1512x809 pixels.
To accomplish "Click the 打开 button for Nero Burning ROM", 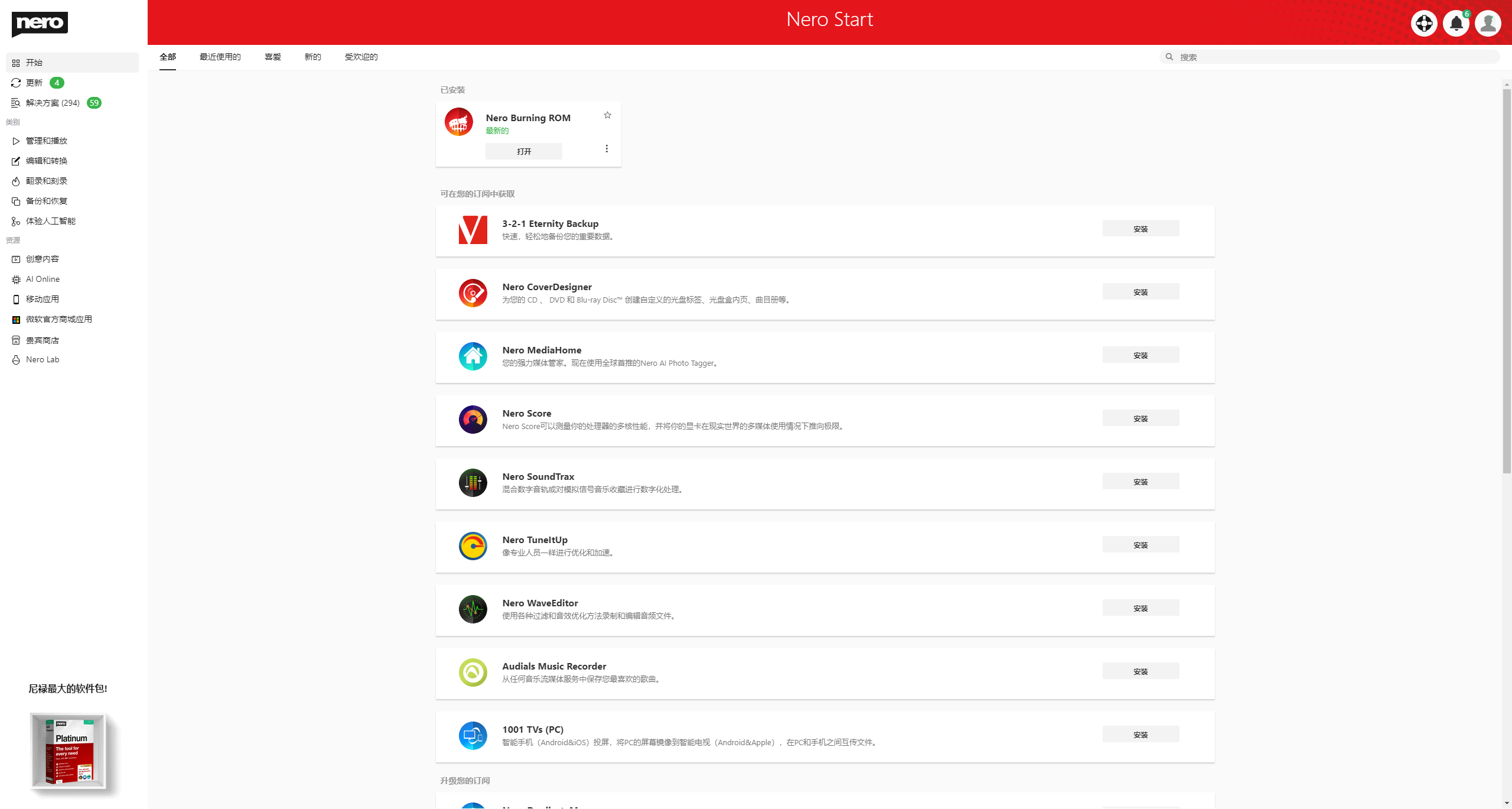I will pos(524,151).
